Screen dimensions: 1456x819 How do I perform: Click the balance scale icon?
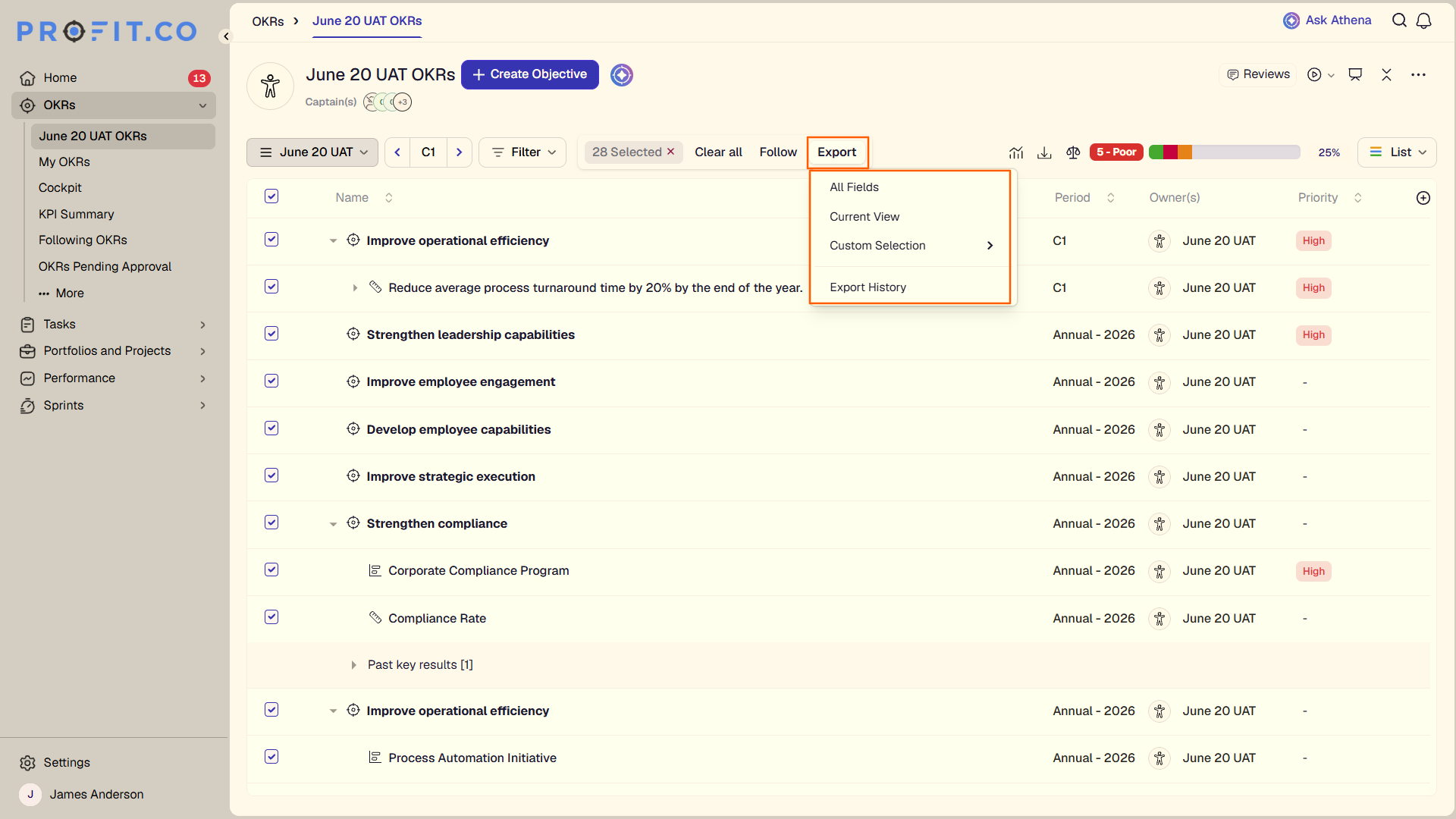tap(1073, 152)
